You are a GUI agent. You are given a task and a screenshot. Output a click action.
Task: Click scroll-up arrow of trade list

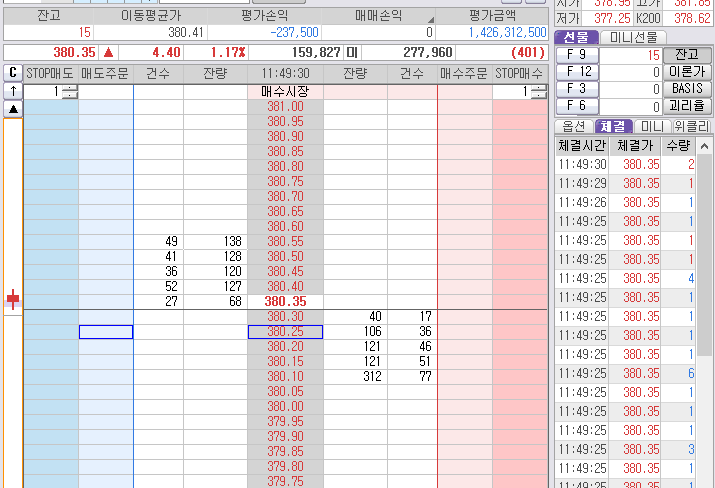704,146
